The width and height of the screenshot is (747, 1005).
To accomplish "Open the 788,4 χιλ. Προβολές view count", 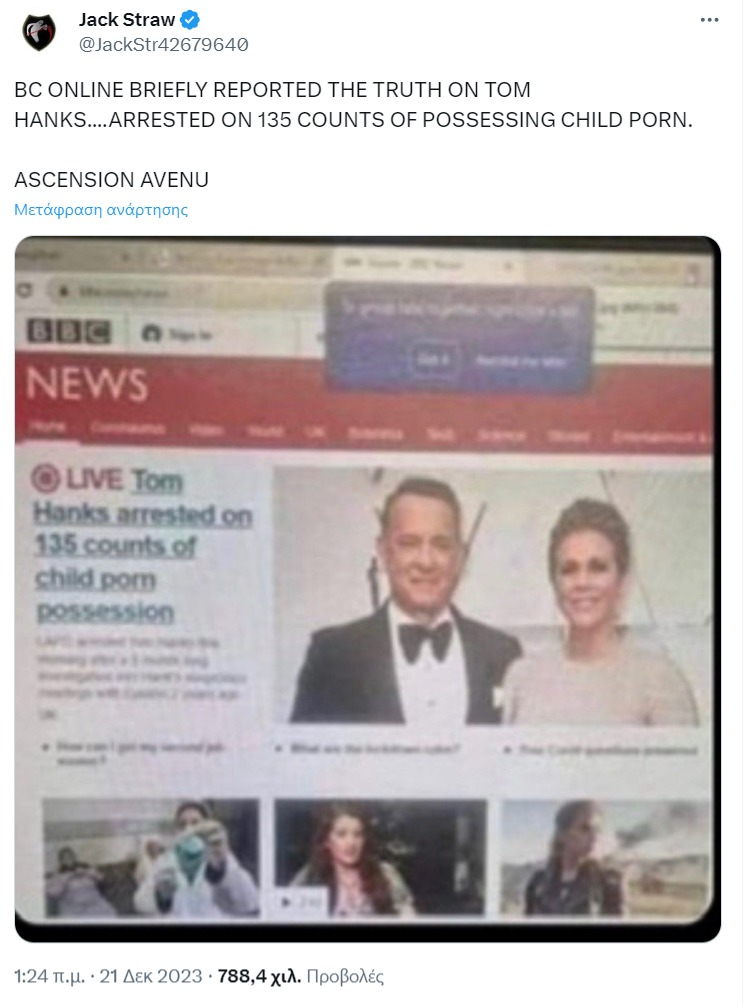I will [x=301, y=976].
